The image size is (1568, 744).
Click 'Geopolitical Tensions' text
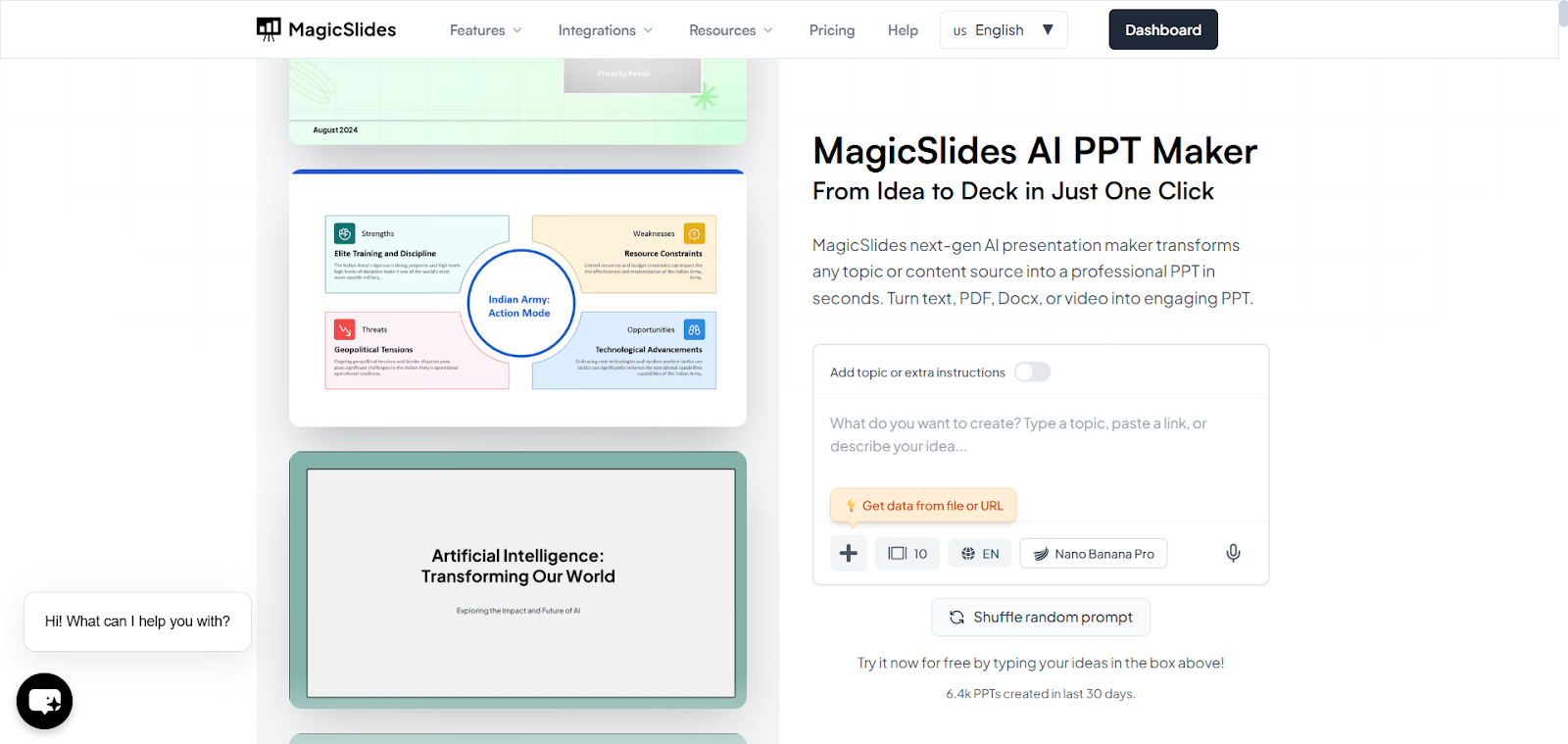373,350
